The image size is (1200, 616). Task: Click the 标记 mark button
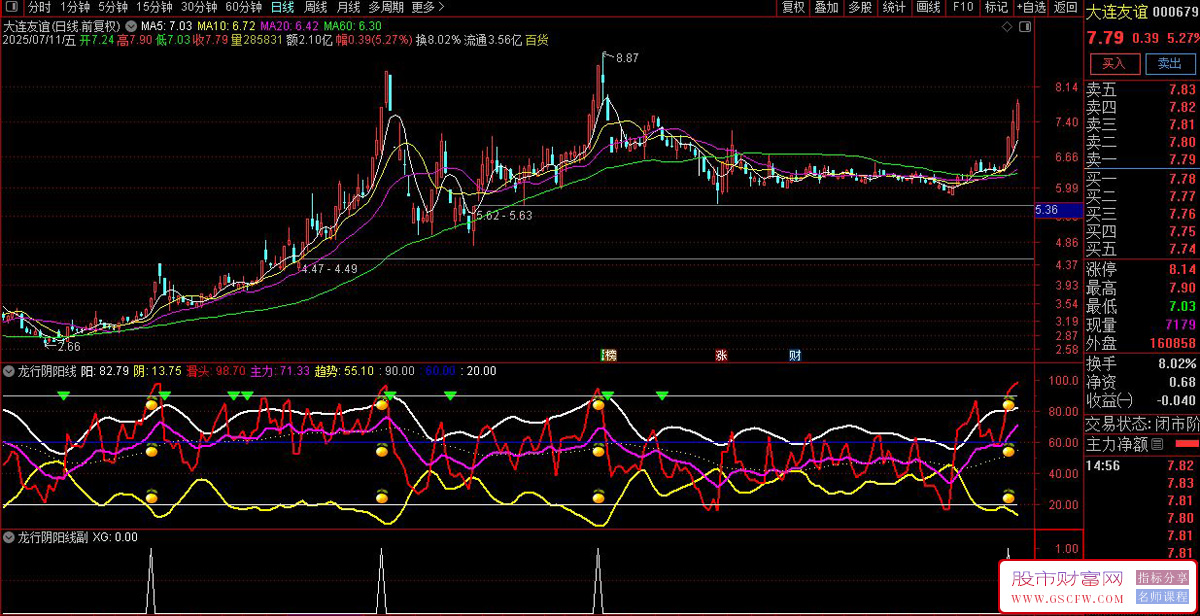[996, 7]
